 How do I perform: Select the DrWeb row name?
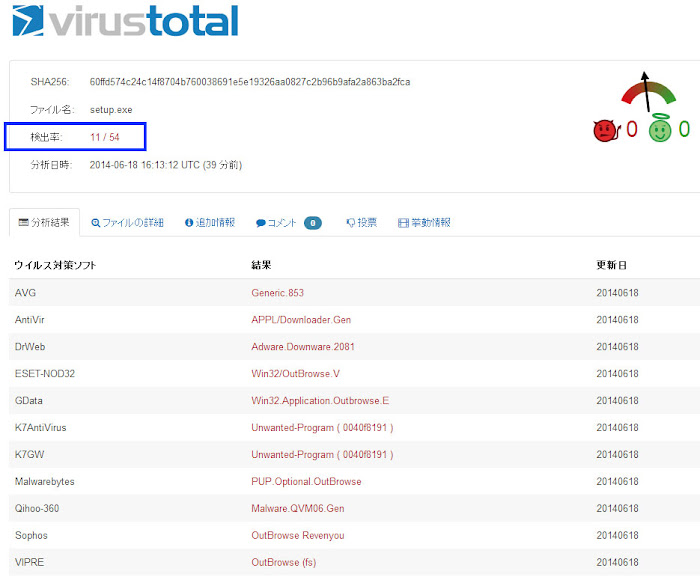coord(30,347)
